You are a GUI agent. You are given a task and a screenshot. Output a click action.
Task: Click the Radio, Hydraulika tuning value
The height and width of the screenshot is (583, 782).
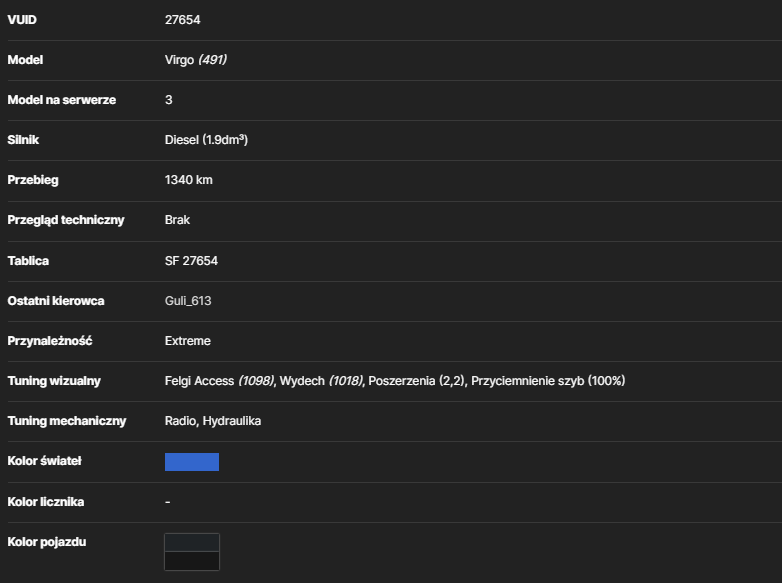213,421
